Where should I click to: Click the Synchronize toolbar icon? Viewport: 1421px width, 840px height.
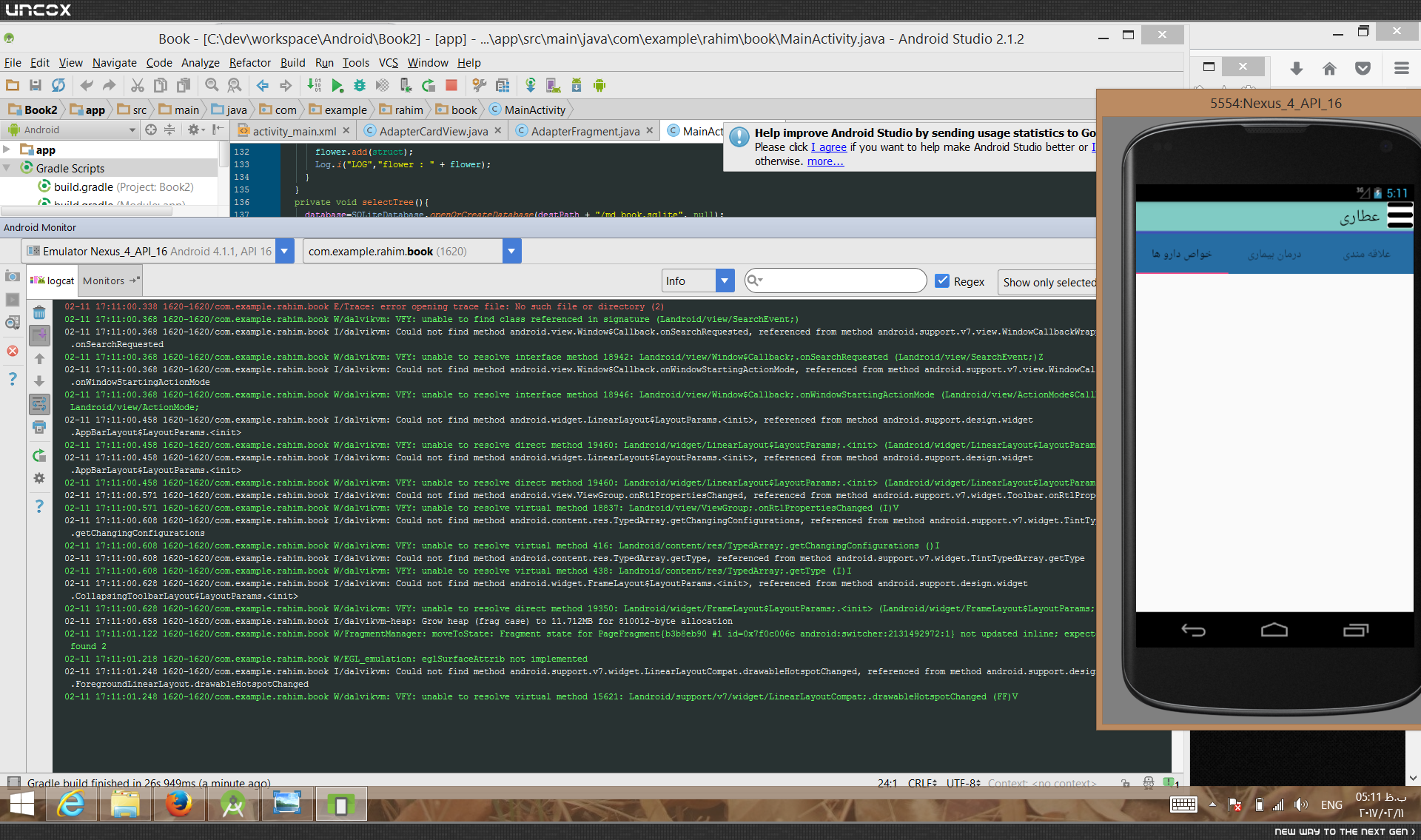[58, 86]
